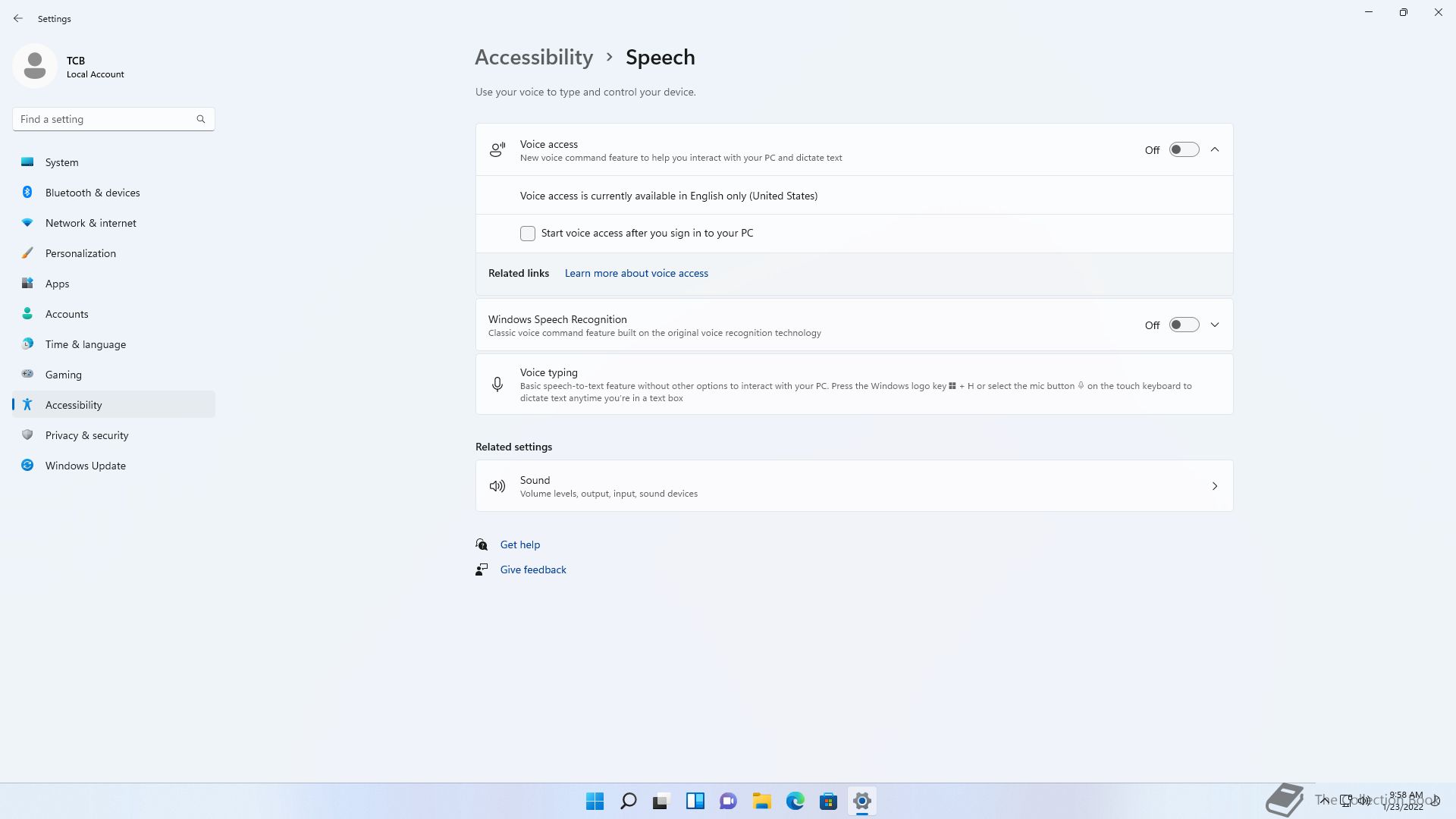Viewport: 1456px width, 819px height.
Task: Check Start voice access after sign in
Action: (x=528, y=234)
